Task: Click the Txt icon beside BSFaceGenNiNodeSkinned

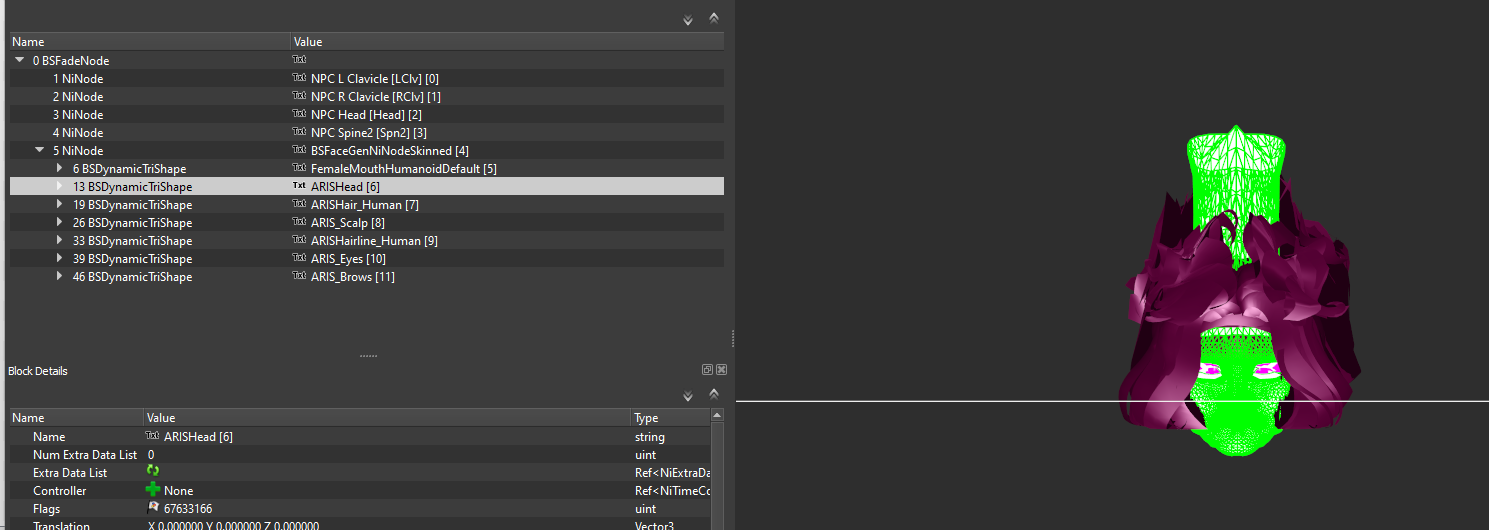Action: pos(299,150)
